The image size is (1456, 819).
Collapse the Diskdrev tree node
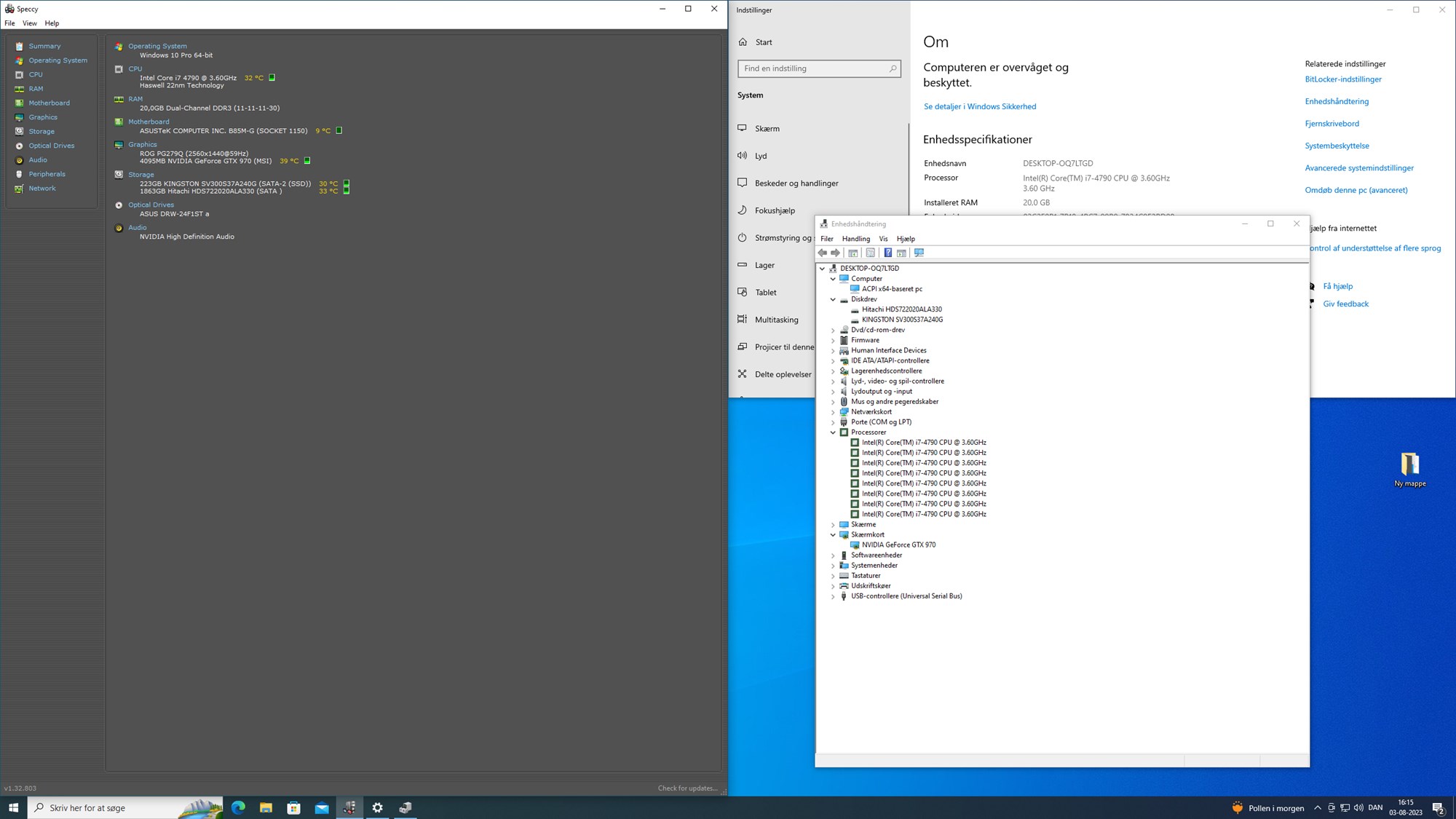click(833, 299)
